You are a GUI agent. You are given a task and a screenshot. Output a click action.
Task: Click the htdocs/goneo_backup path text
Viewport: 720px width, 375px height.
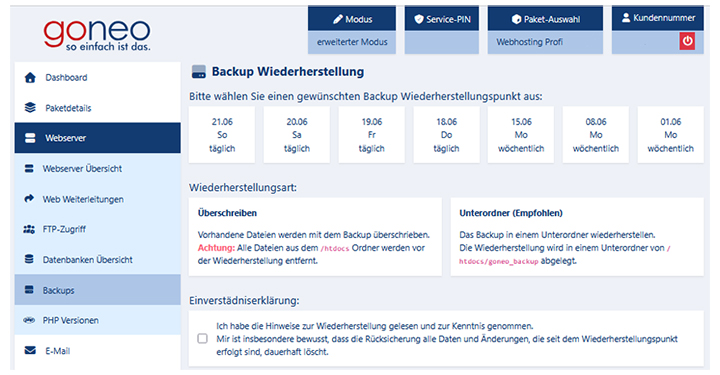click(x=499, y=261)
